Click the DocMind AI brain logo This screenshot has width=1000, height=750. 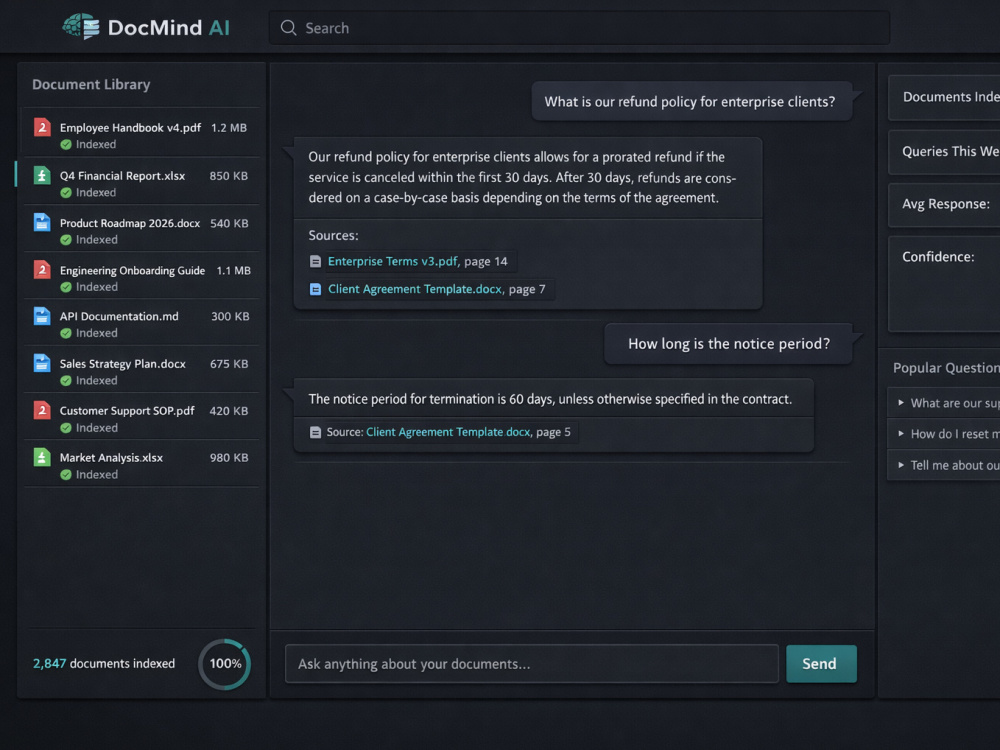pyautogui.click(x=81, y=27)
